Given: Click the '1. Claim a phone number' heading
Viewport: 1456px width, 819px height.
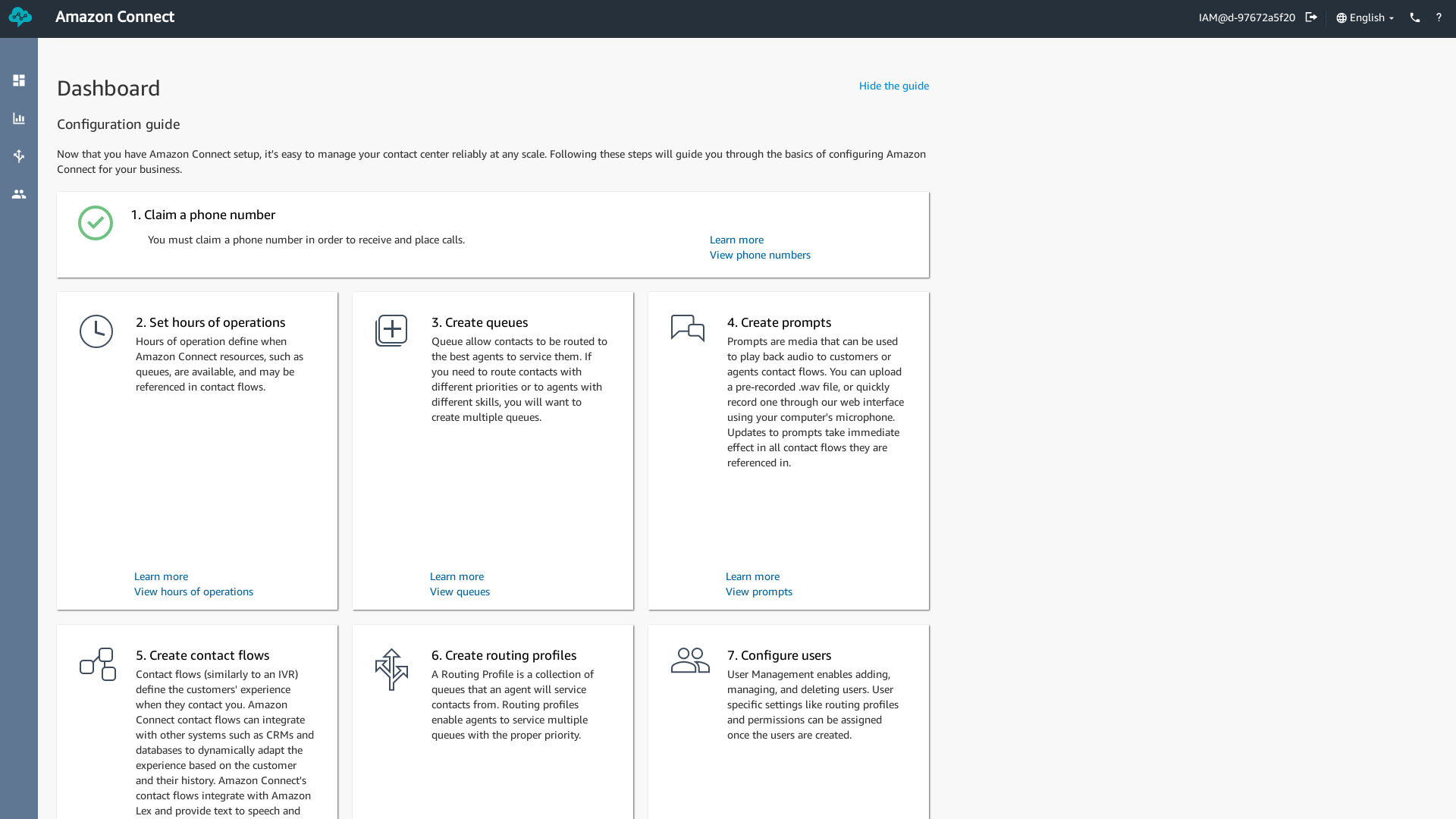Looking at the screenshot, I should click(x=203, y=215).
